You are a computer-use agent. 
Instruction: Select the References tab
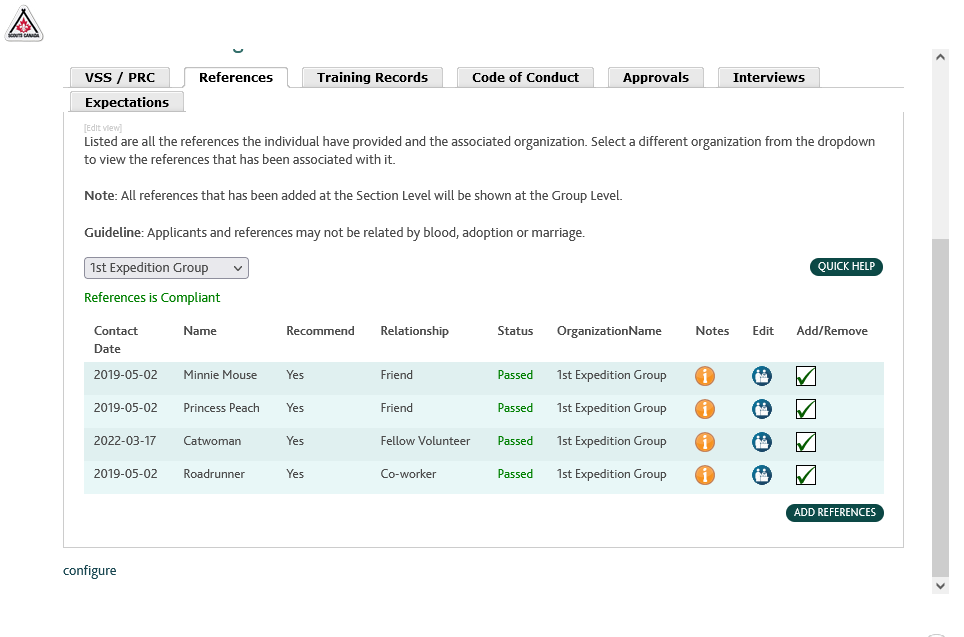236,77
